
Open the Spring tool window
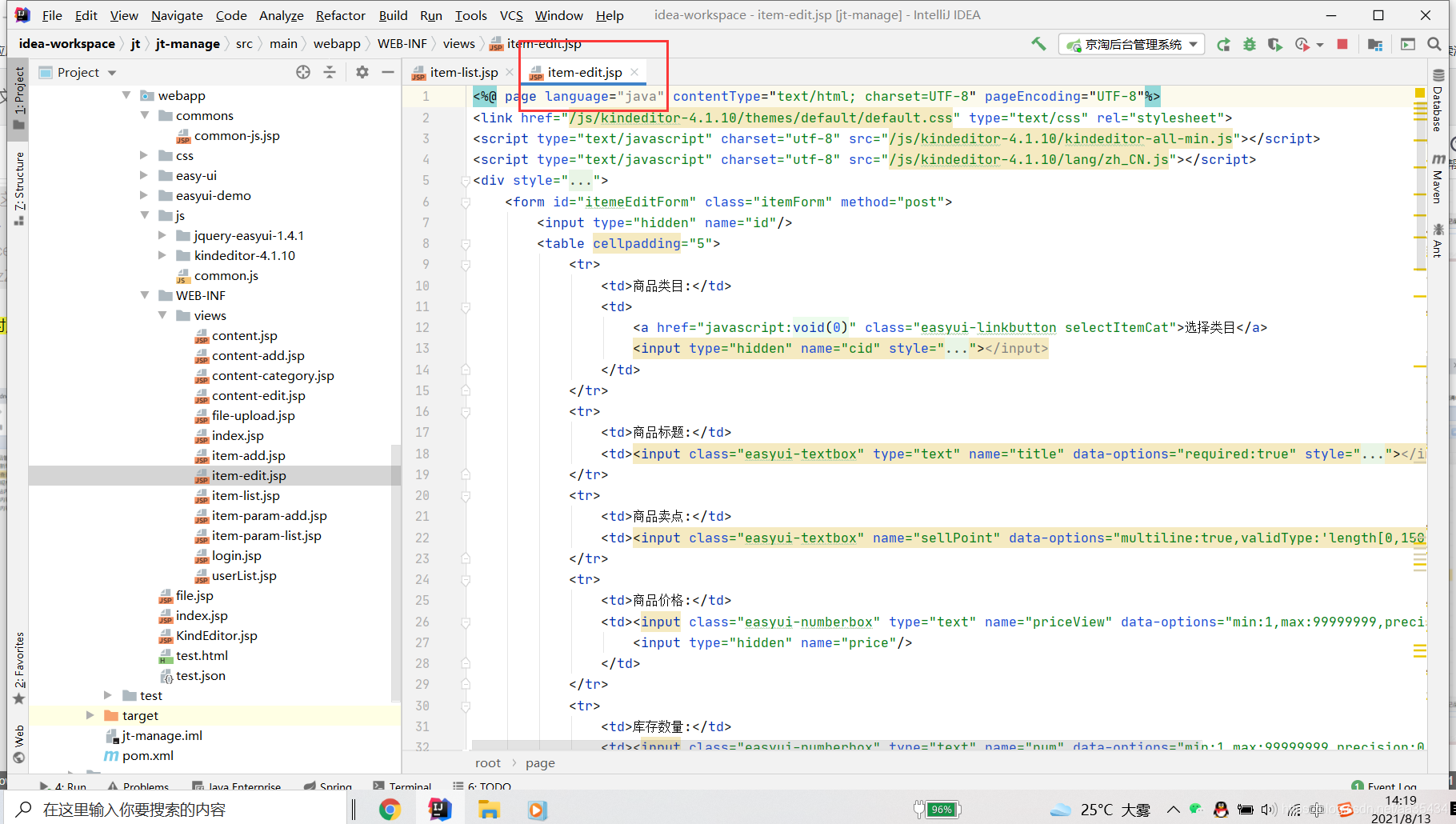tap(328, 786)
